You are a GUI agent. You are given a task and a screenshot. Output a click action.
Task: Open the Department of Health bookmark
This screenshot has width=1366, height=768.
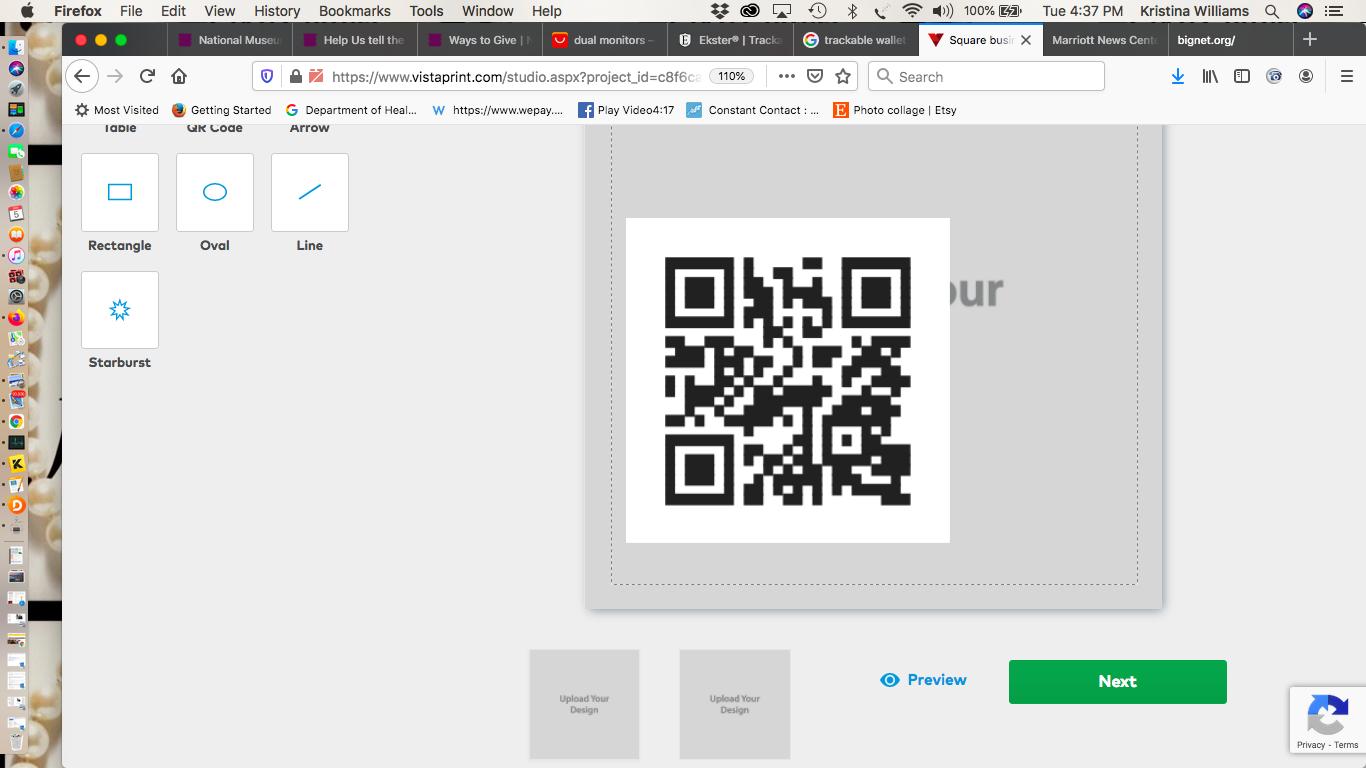coord(351,110)
